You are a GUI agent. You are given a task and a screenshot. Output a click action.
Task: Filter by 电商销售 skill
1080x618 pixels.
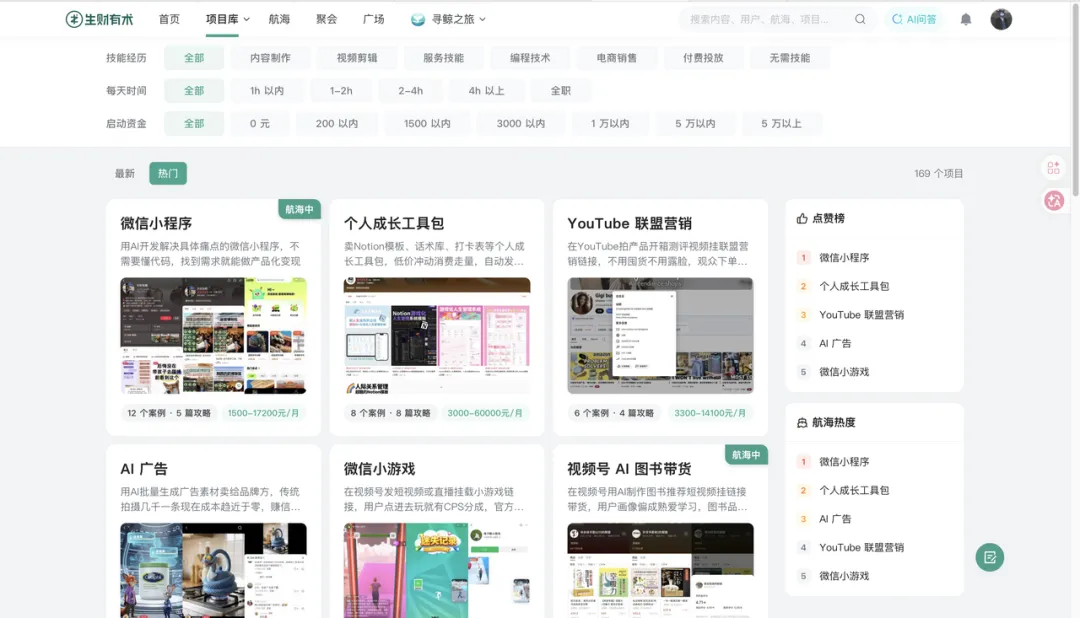616,58
